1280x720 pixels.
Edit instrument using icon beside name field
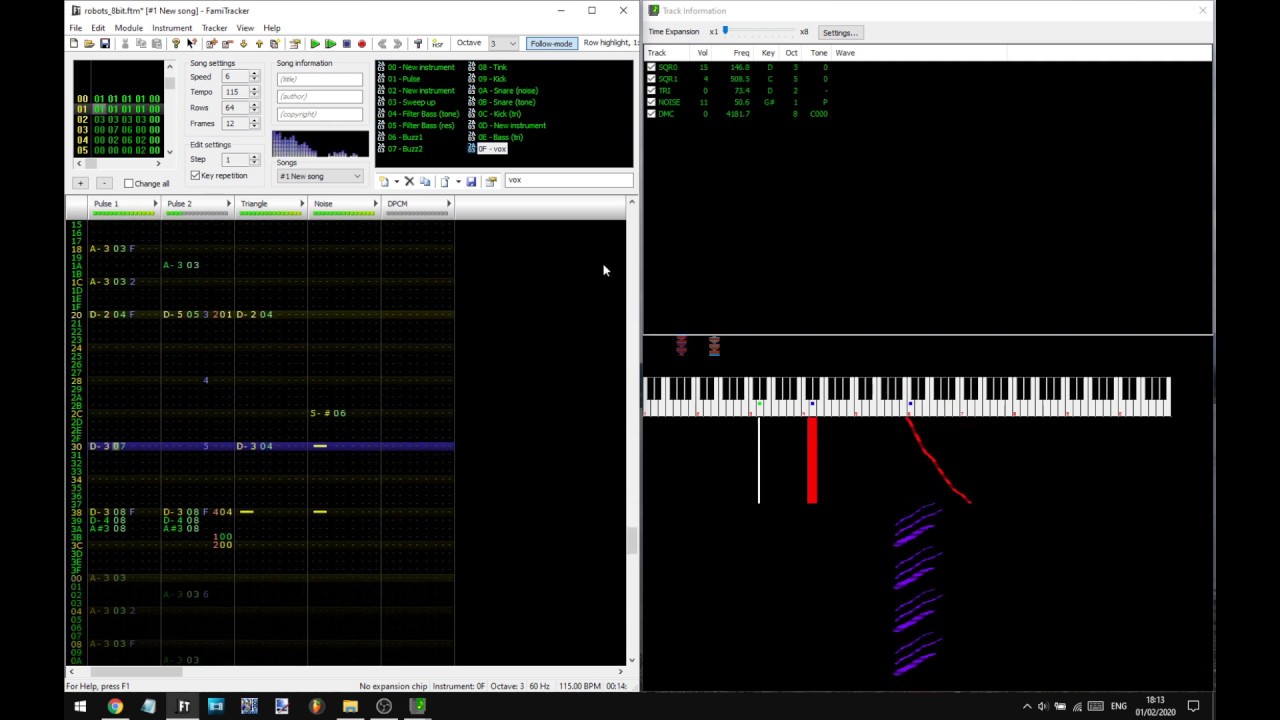tap(490, 181)
